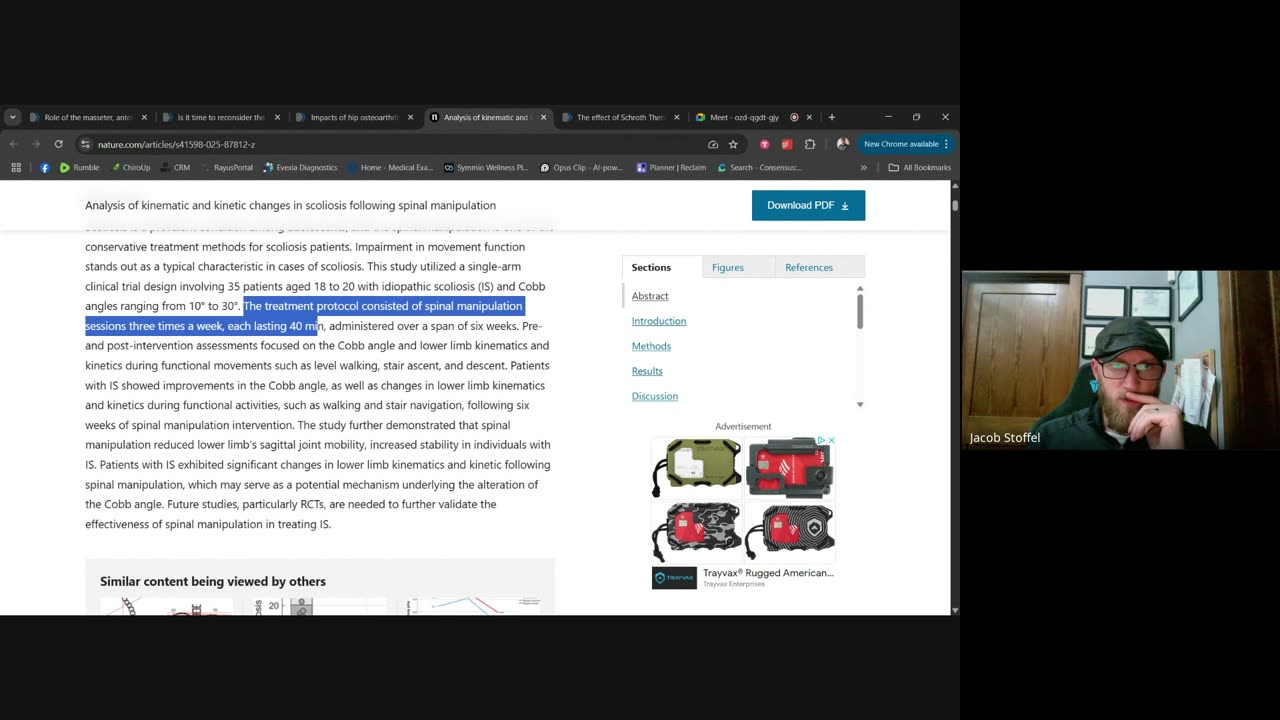Open the Chrome profile avatar

(843, 144)
